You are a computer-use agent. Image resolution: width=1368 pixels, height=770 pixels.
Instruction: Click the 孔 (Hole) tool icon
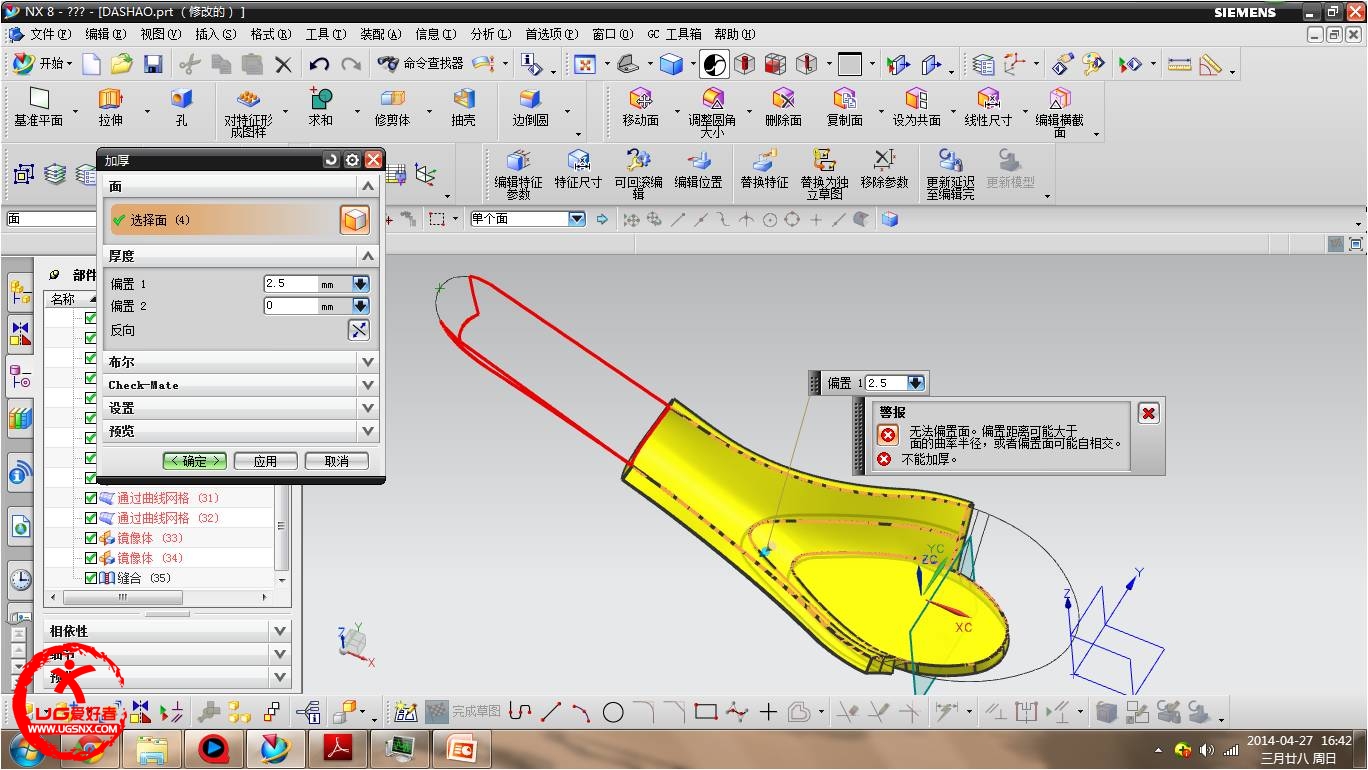tap(181, 99)
